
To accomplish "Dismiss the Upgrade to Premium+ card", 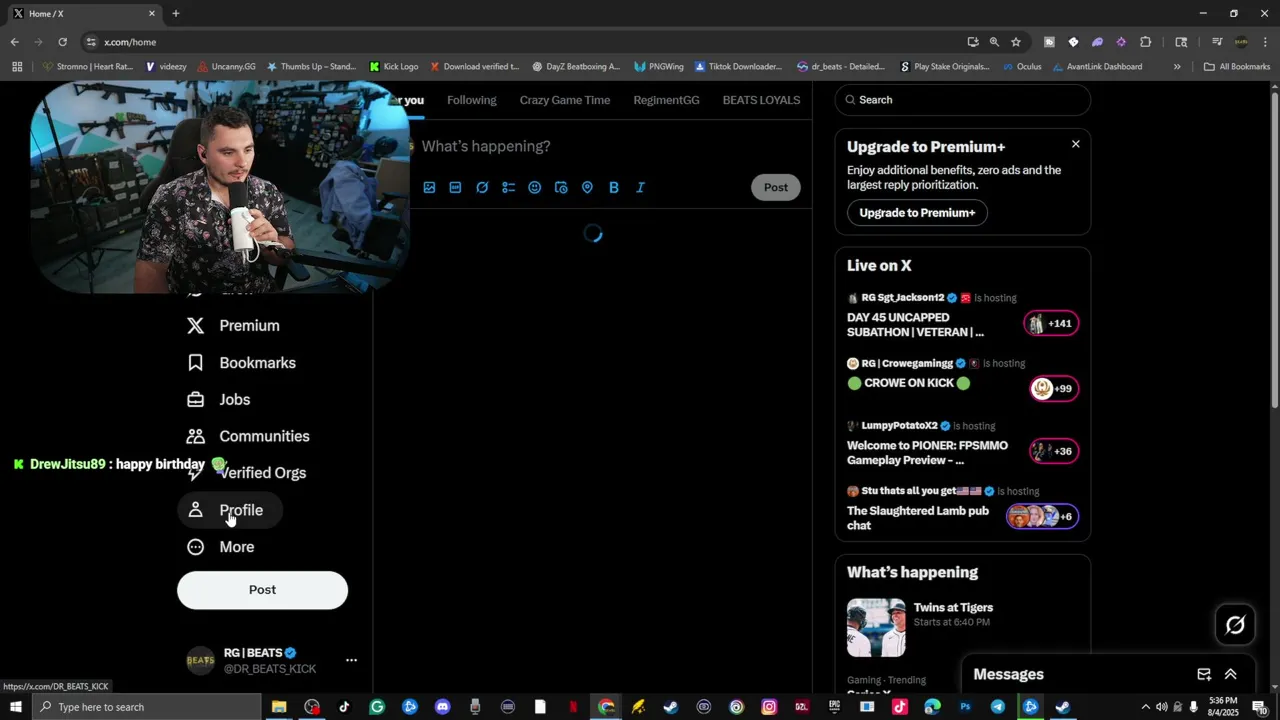I will tap(1076, 144).
